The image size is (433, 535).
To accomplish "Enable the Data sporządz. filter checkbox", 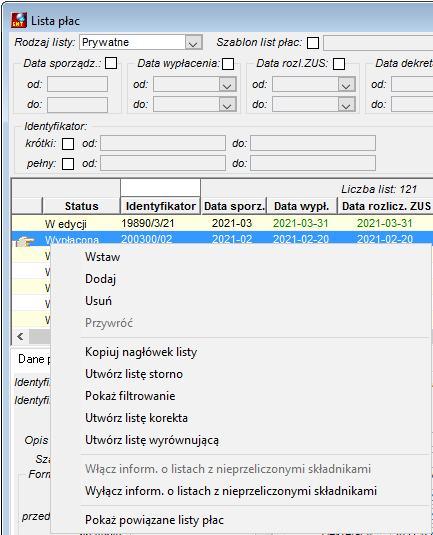I will click(x=111, y=63).
